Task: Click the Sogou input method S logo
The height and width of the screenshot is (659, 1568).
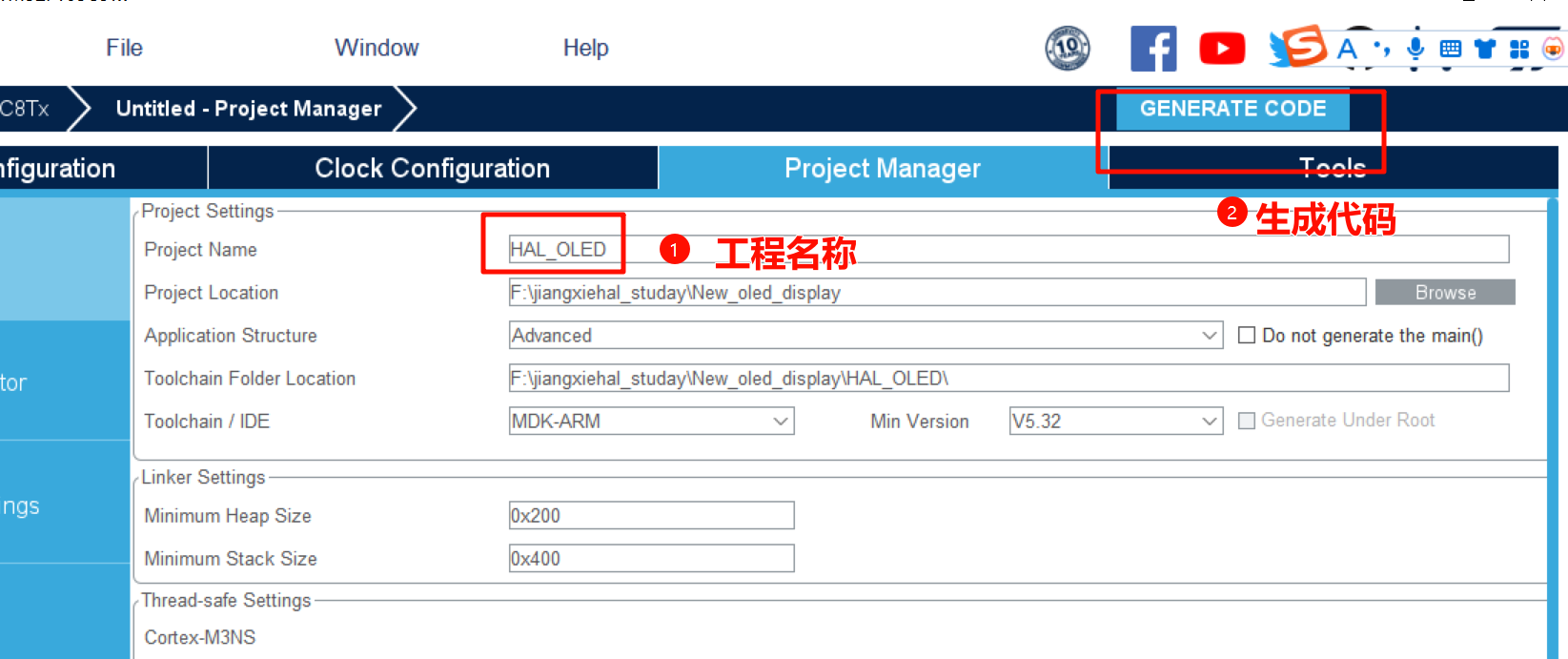Action: point(1304,46)
